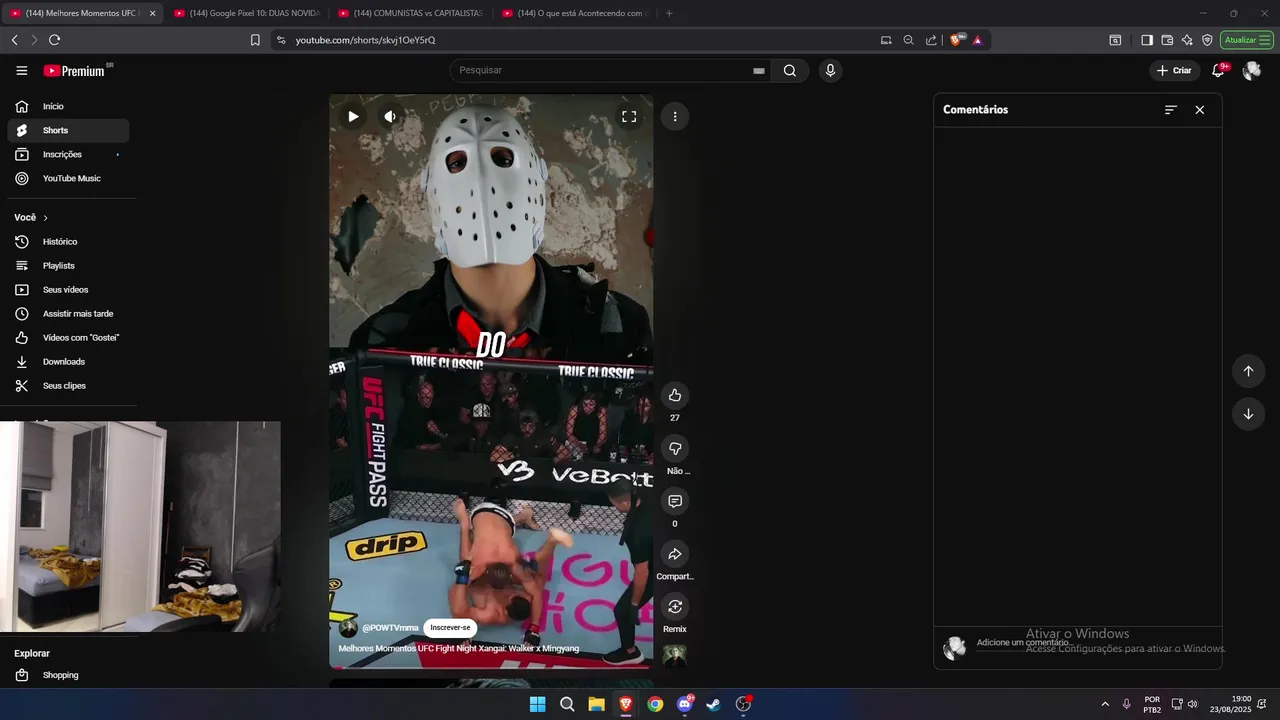The width and height of the screenshot is (1280, 720).
Task: Switch to the Google Pixel 10 tab
Action: [246, 13]
